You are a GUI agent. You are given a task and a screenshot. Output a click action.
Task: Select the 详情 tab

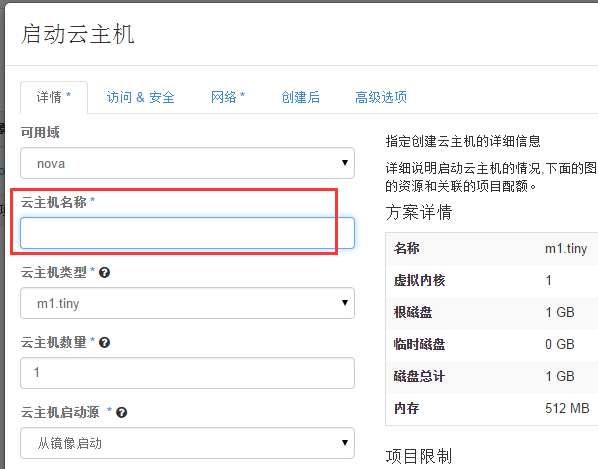[x=54, y=97]
